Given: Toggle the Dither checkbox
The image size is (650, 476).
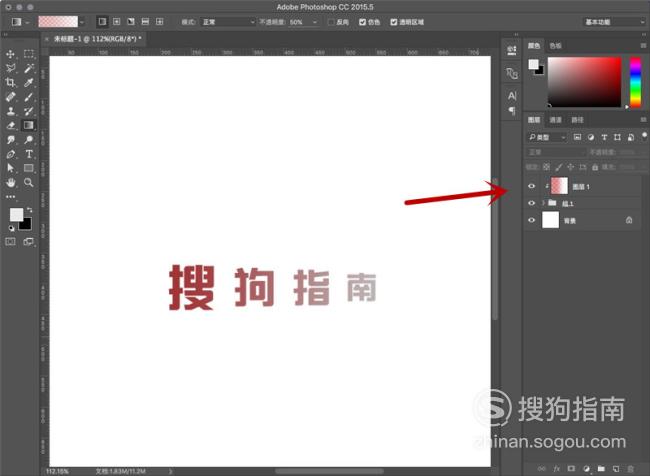Looking at the screenshot, I should pyautogui.click(x=362, y=22).
